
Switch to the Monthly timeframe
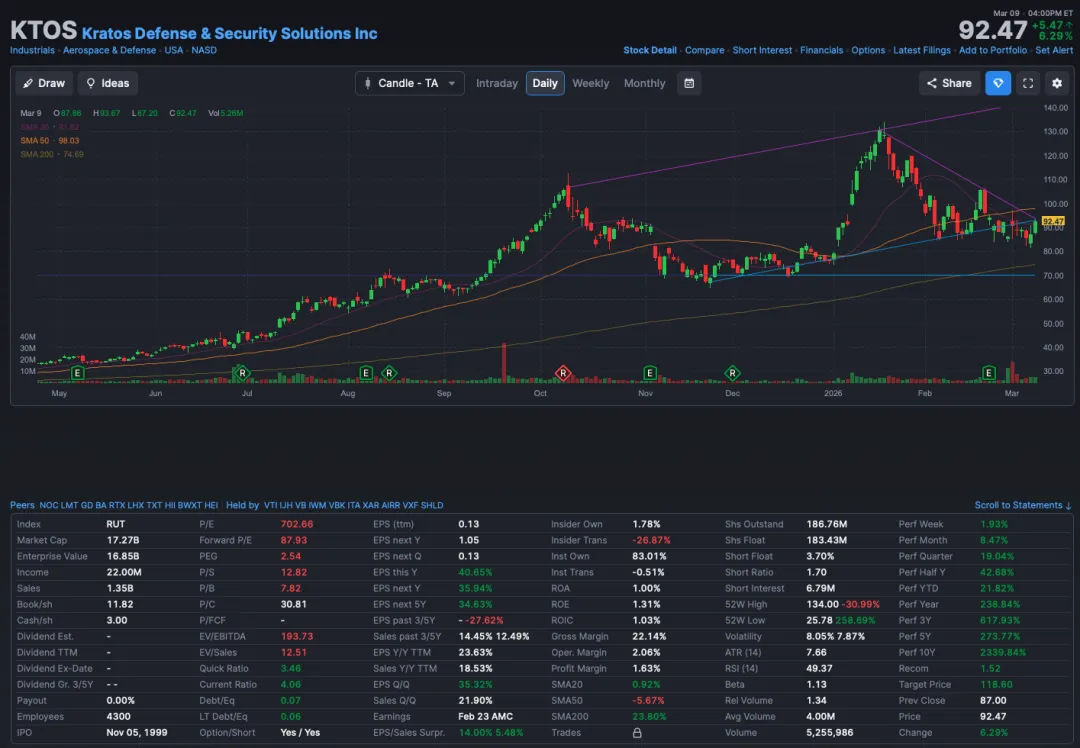(x=645, y=83)
